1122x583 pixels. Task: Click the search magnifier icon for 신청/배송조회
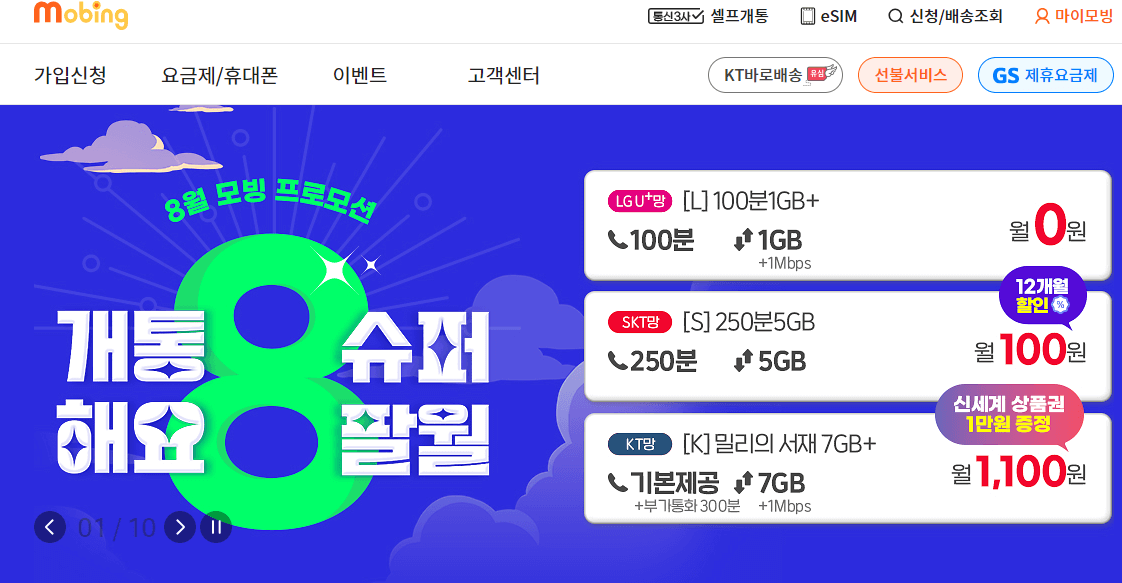(x=895, y=16)
